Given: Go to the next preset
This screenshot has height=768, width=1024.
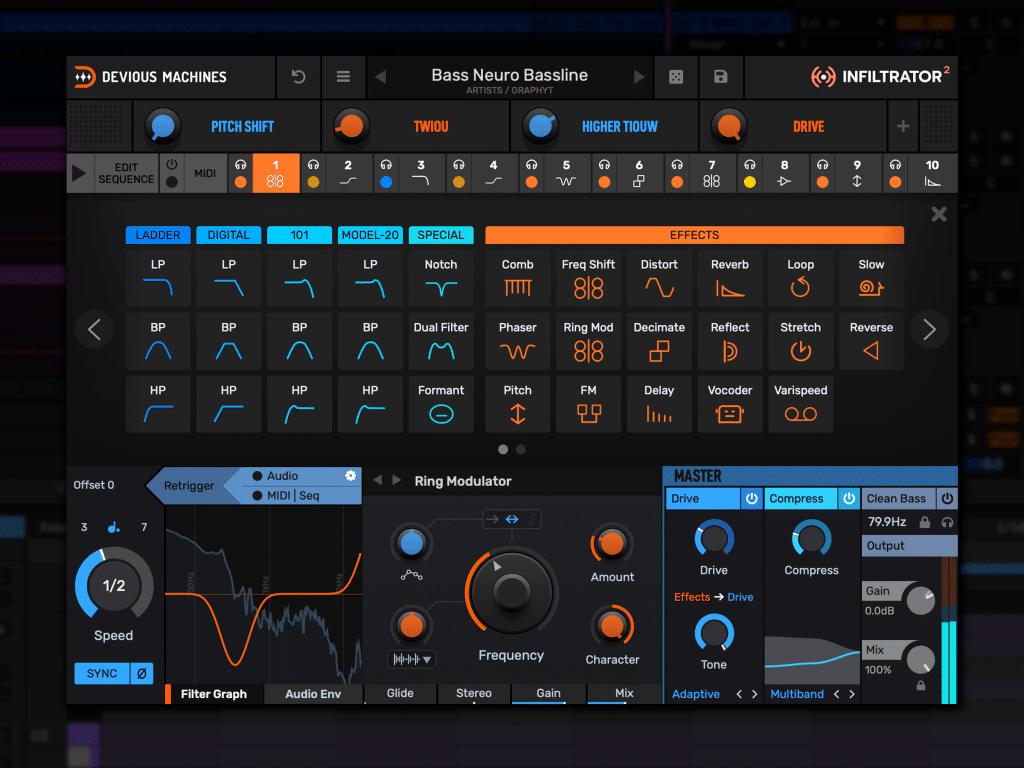Looking at the screenshot, I should coord(639,77).
